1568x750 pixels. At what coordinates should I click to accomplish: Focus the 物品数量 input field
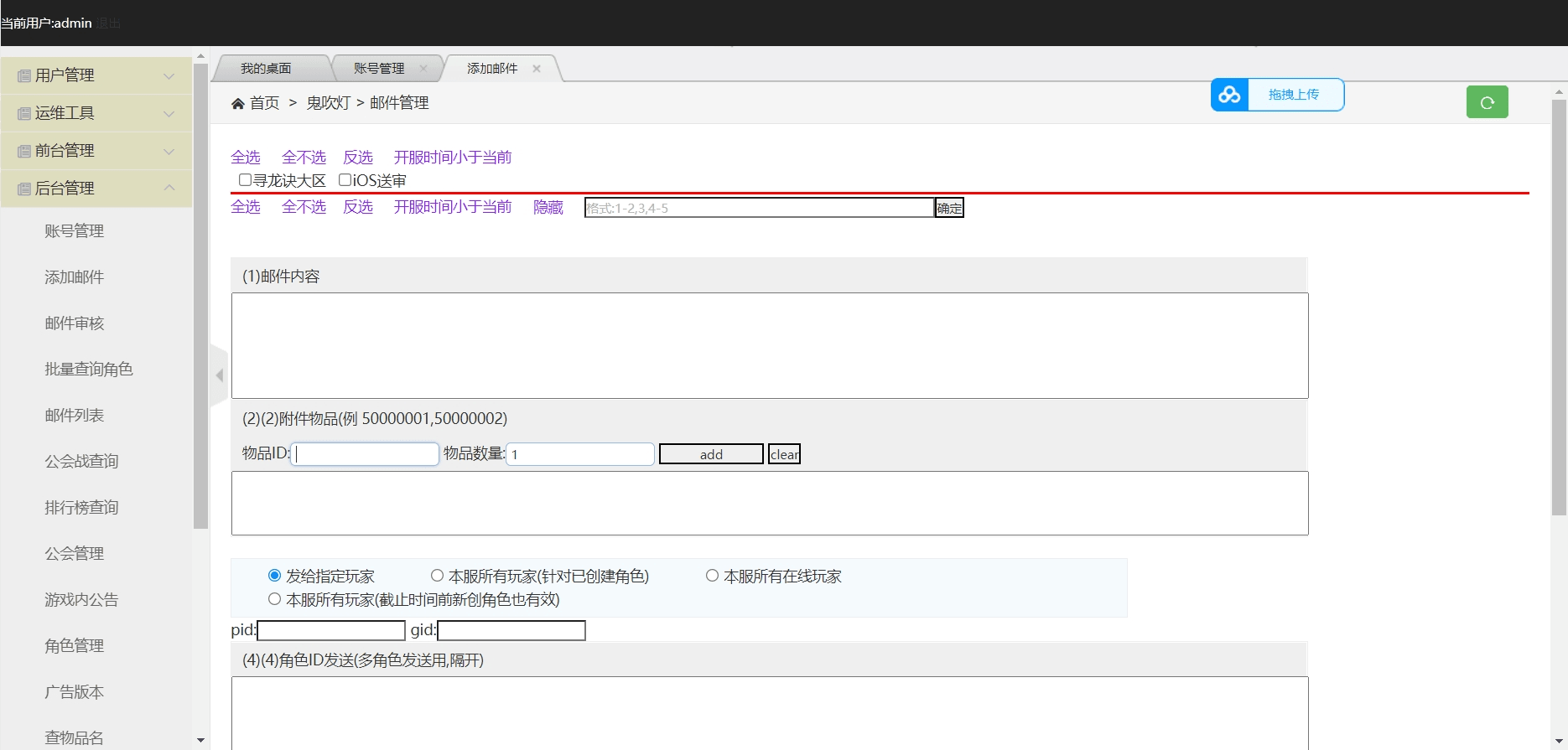tap(580, 454)
